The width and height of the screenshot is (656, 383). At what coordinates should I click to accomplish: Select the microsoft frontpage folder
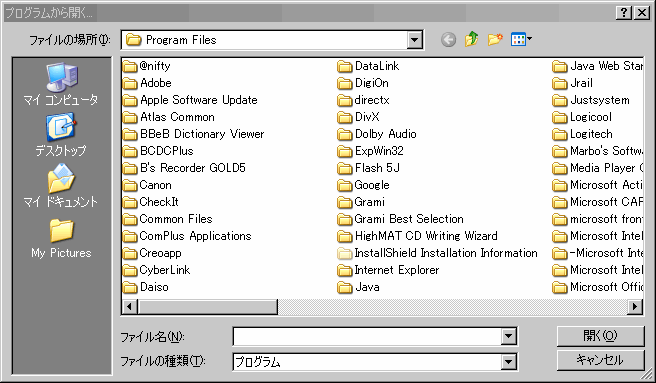[x=597, y=219]
